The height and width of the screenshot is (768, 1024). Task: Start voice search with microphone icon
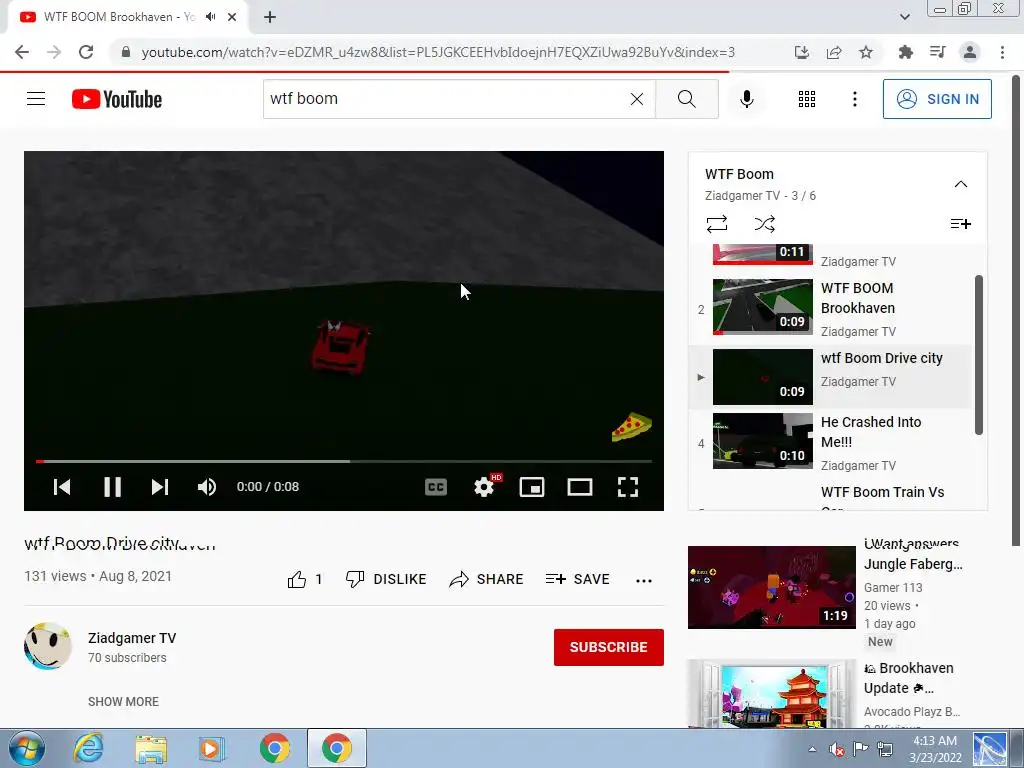(746, 99)
